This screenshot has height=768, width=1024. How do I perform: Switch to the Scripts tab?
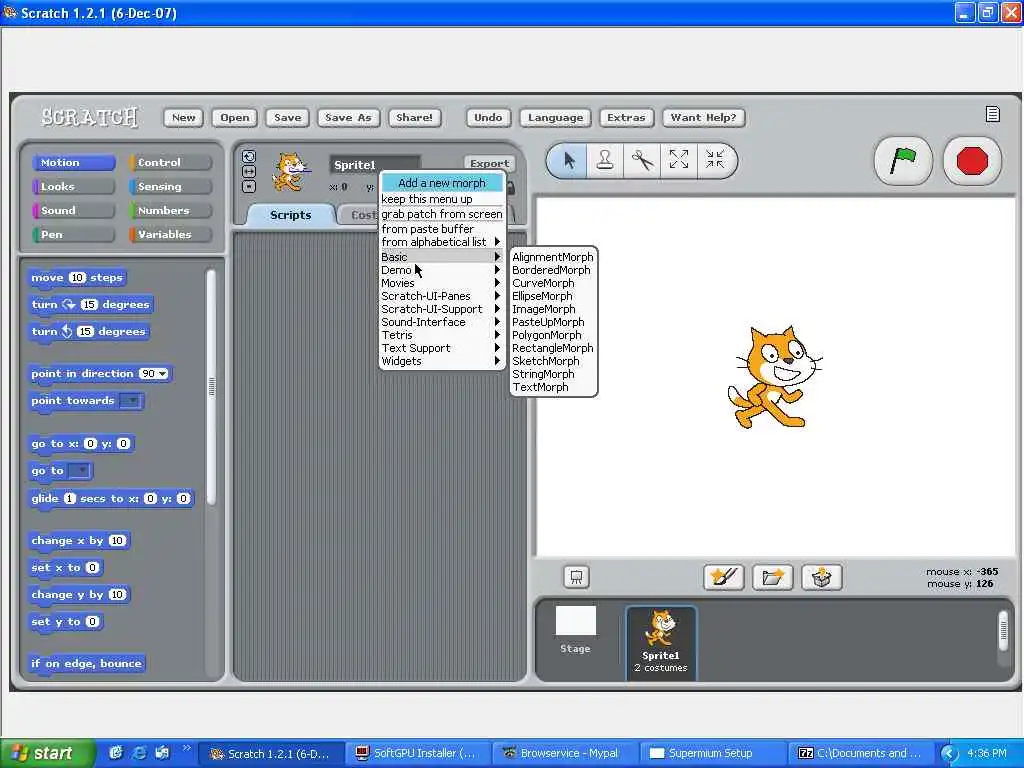click(291, 215)
